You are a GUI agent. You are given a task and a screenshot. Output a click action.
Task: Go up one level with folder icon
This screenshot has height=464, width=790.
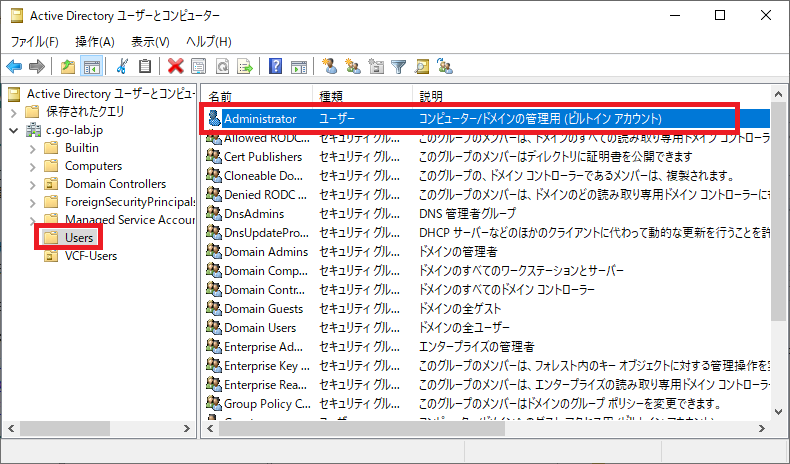(x=68, y=66)
